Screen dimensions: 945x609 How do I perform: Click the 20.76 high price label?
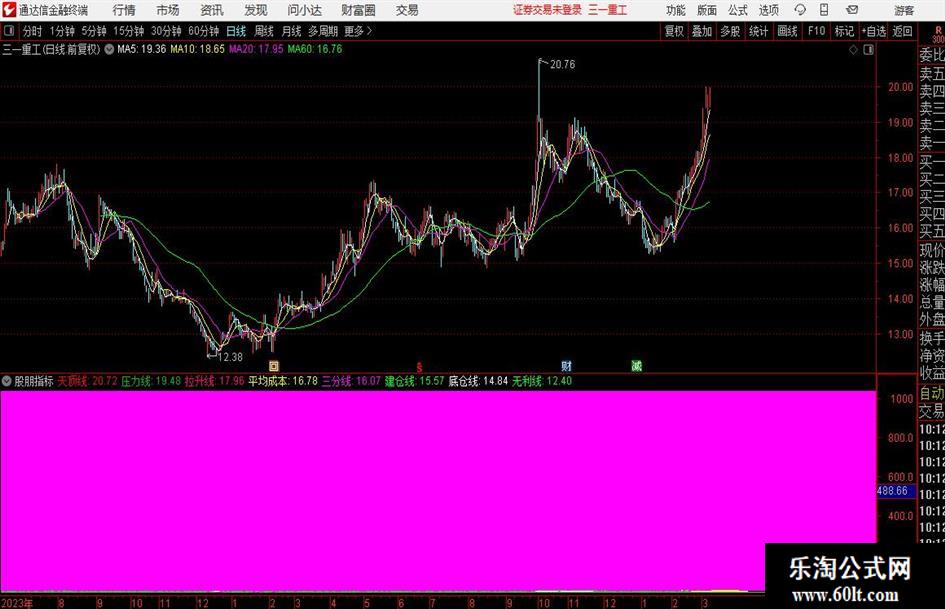pyautogui.click(x=562, y=65)
